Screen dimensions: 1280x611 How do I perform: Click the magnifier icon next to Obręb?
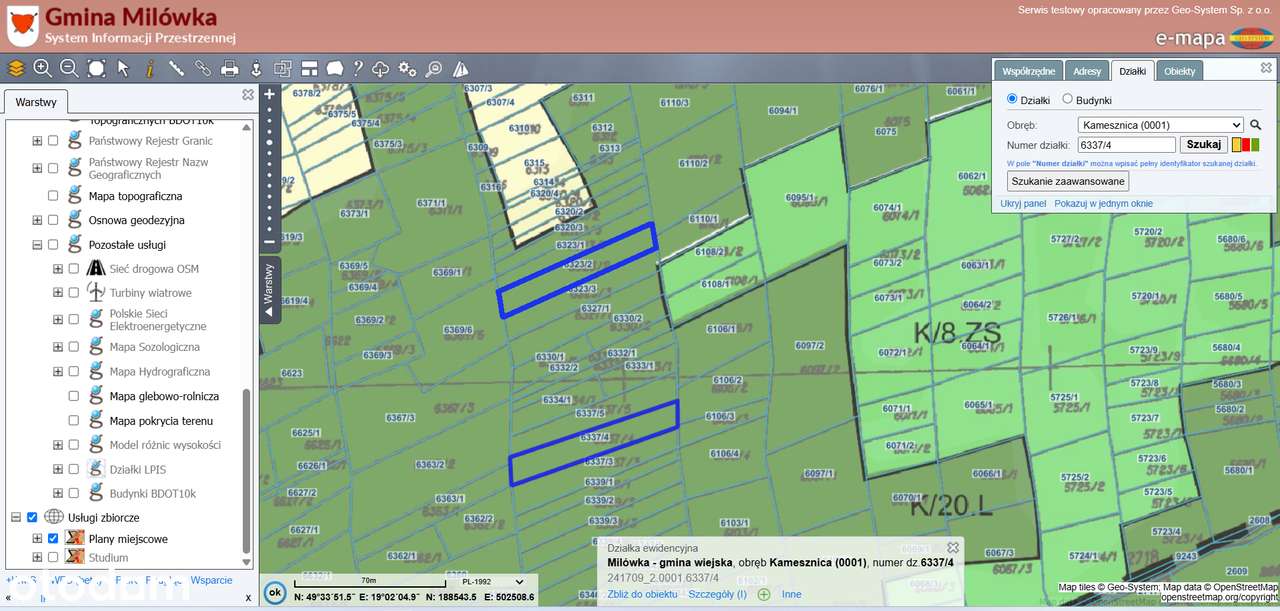(x=1256, y=125)
